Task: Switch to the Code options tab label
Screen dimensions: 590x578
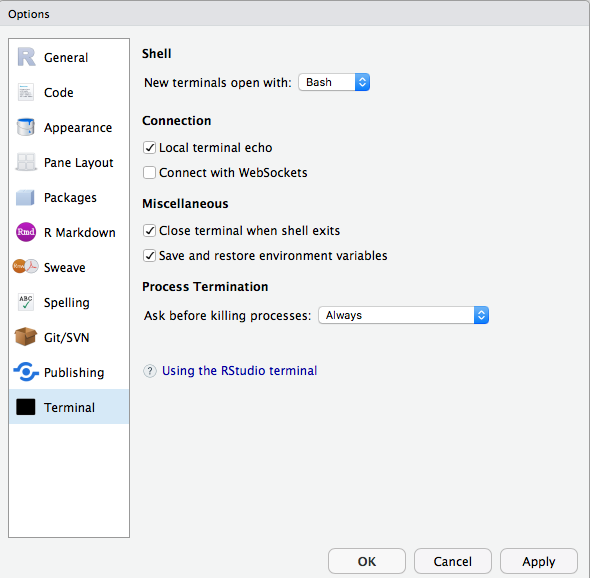Action: [59, 93]
